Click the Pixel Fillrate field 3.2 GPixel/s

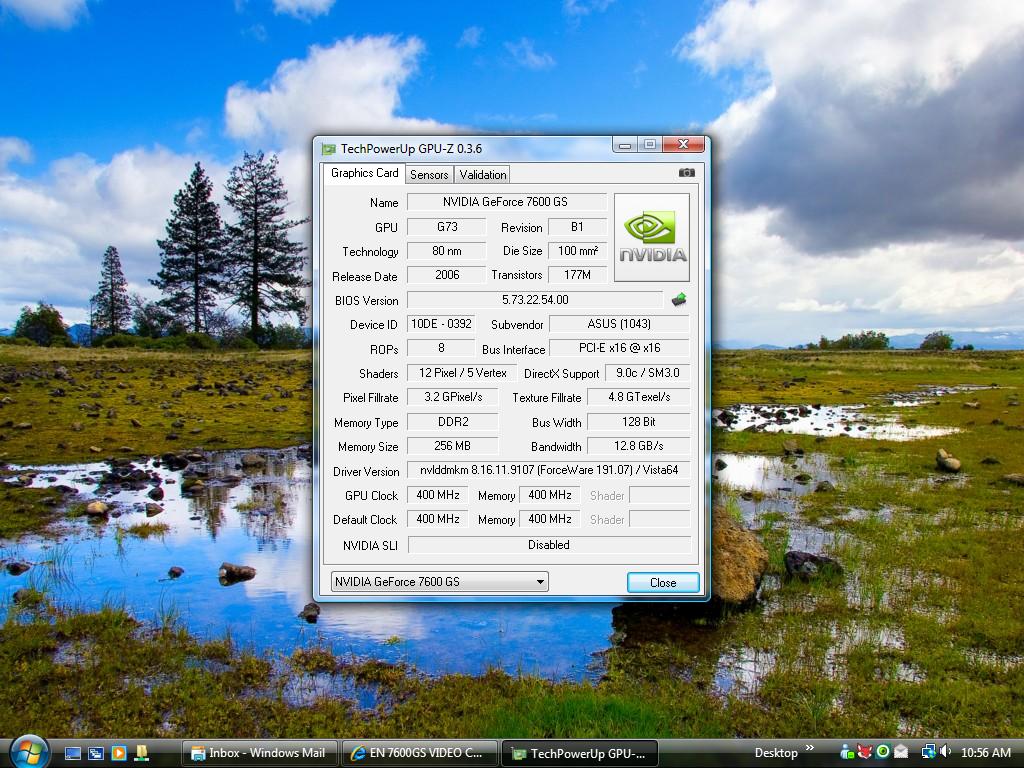click(x=453, y=397)
